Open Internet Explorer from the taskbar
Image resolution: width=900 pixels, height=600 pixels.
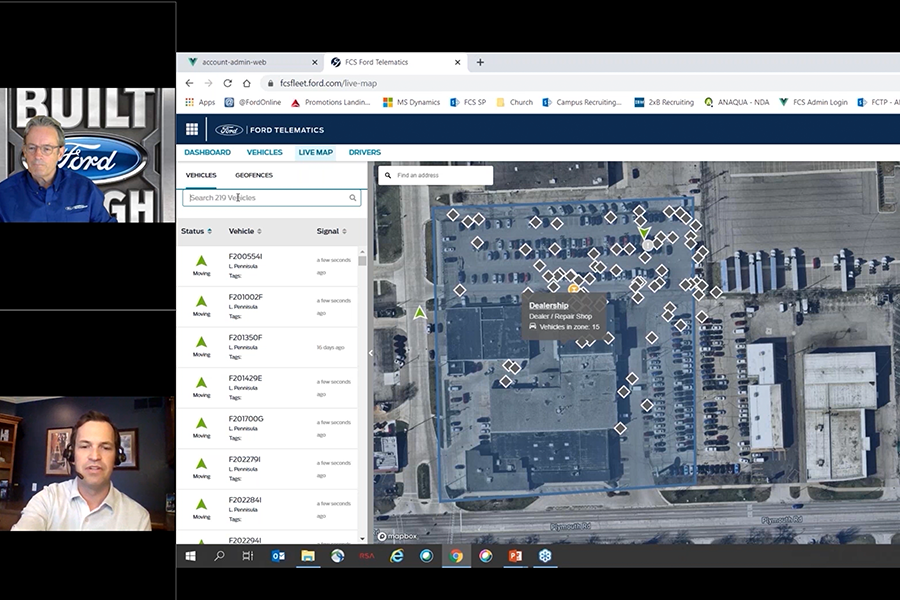[x=397, y=556]
